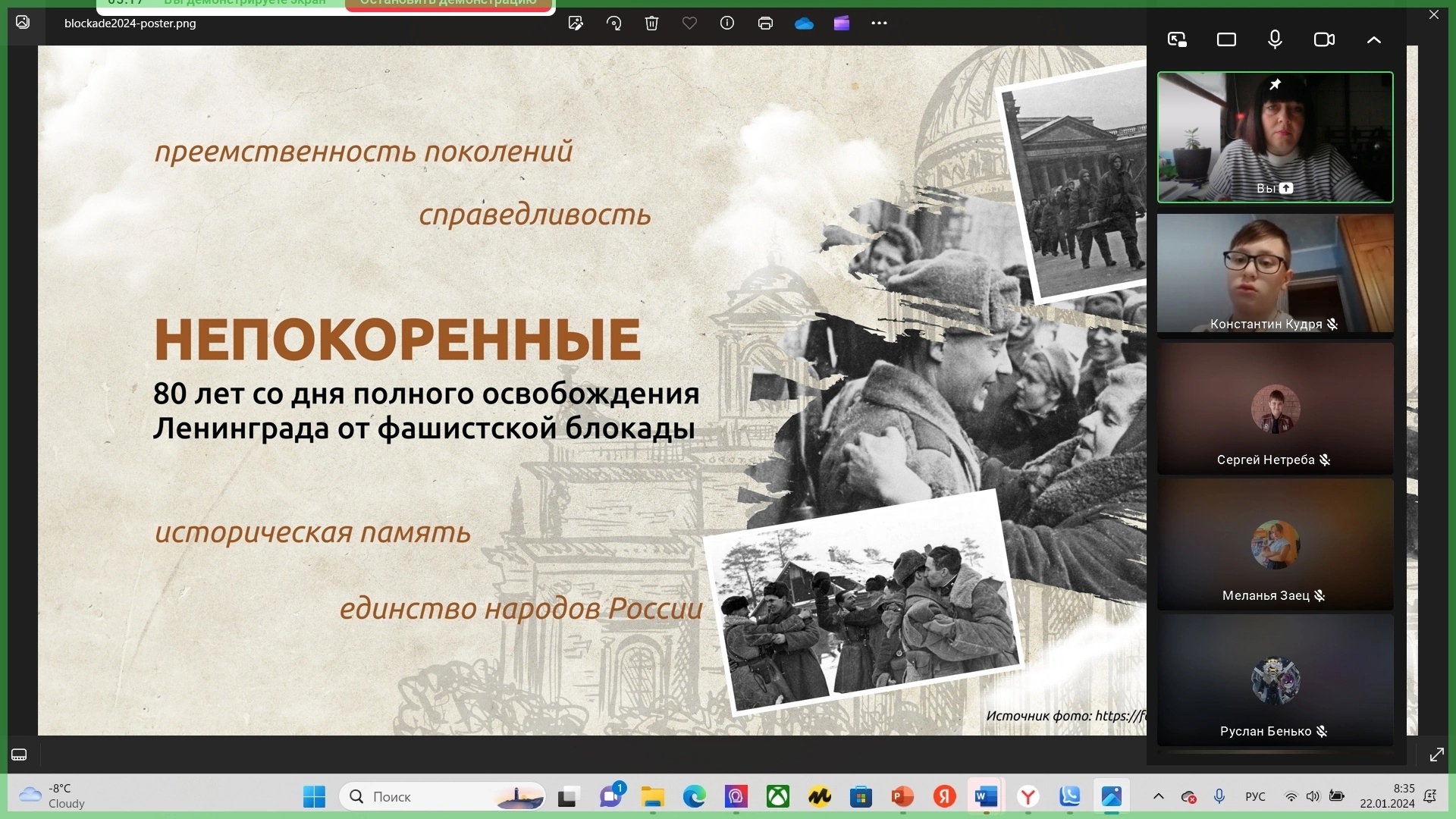Rotate the poster image
Viewport: 1456px width, 819px height.
click(613, 24)
